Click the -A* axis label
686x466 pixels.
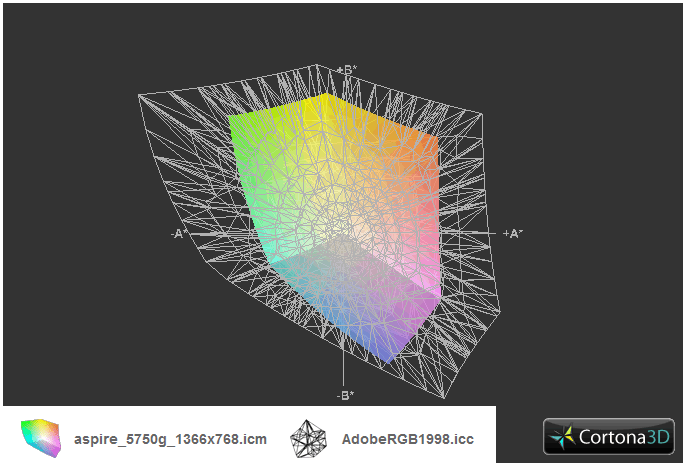pos(179,234)
